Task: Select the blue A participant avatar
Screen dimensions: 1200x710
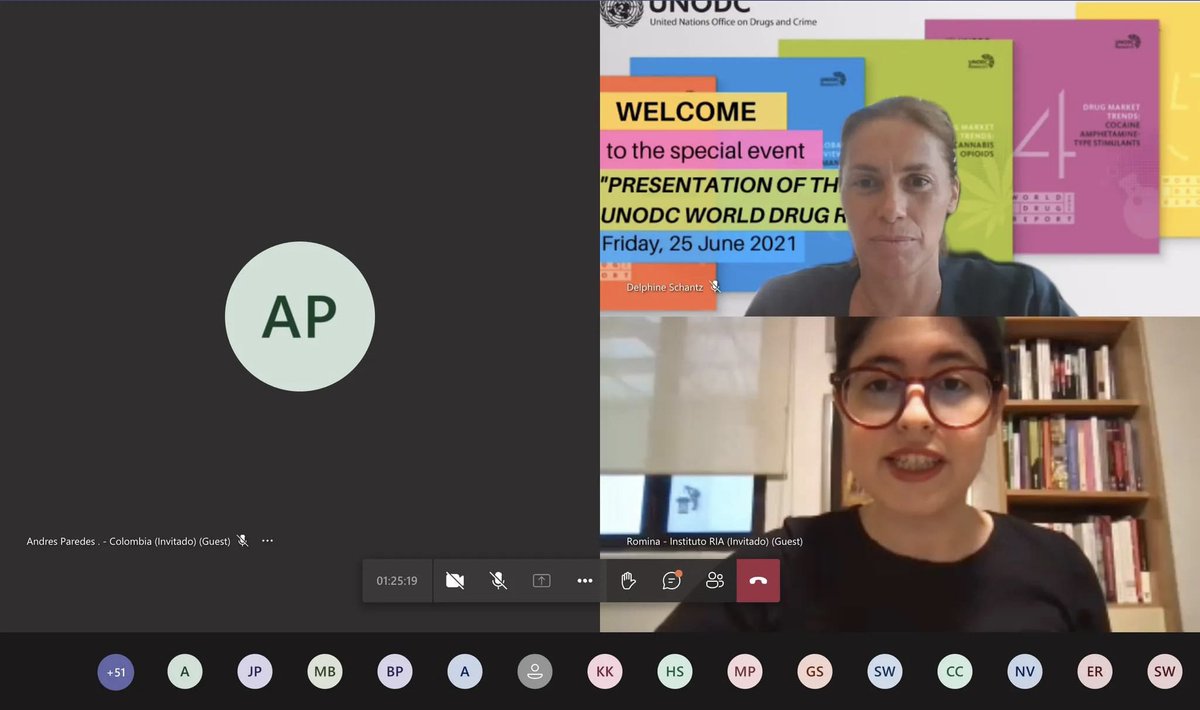Action: tap(465, 672)
